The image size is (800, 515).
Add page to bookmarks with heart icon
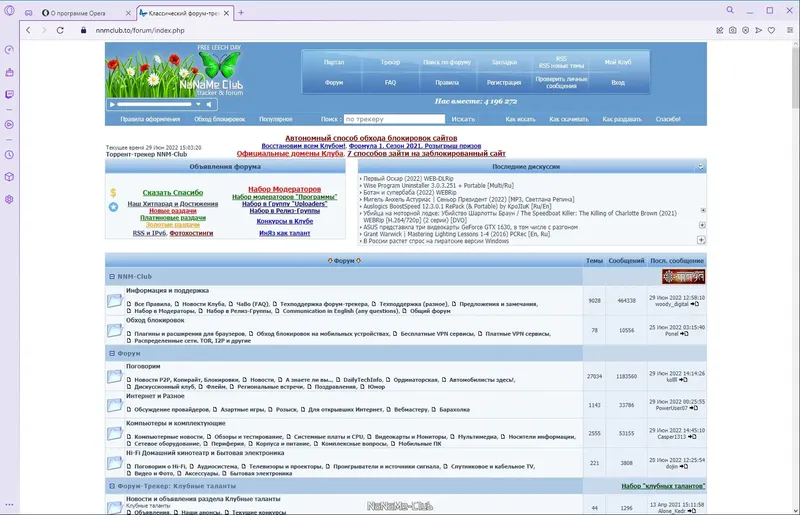(x=771, y=30)
